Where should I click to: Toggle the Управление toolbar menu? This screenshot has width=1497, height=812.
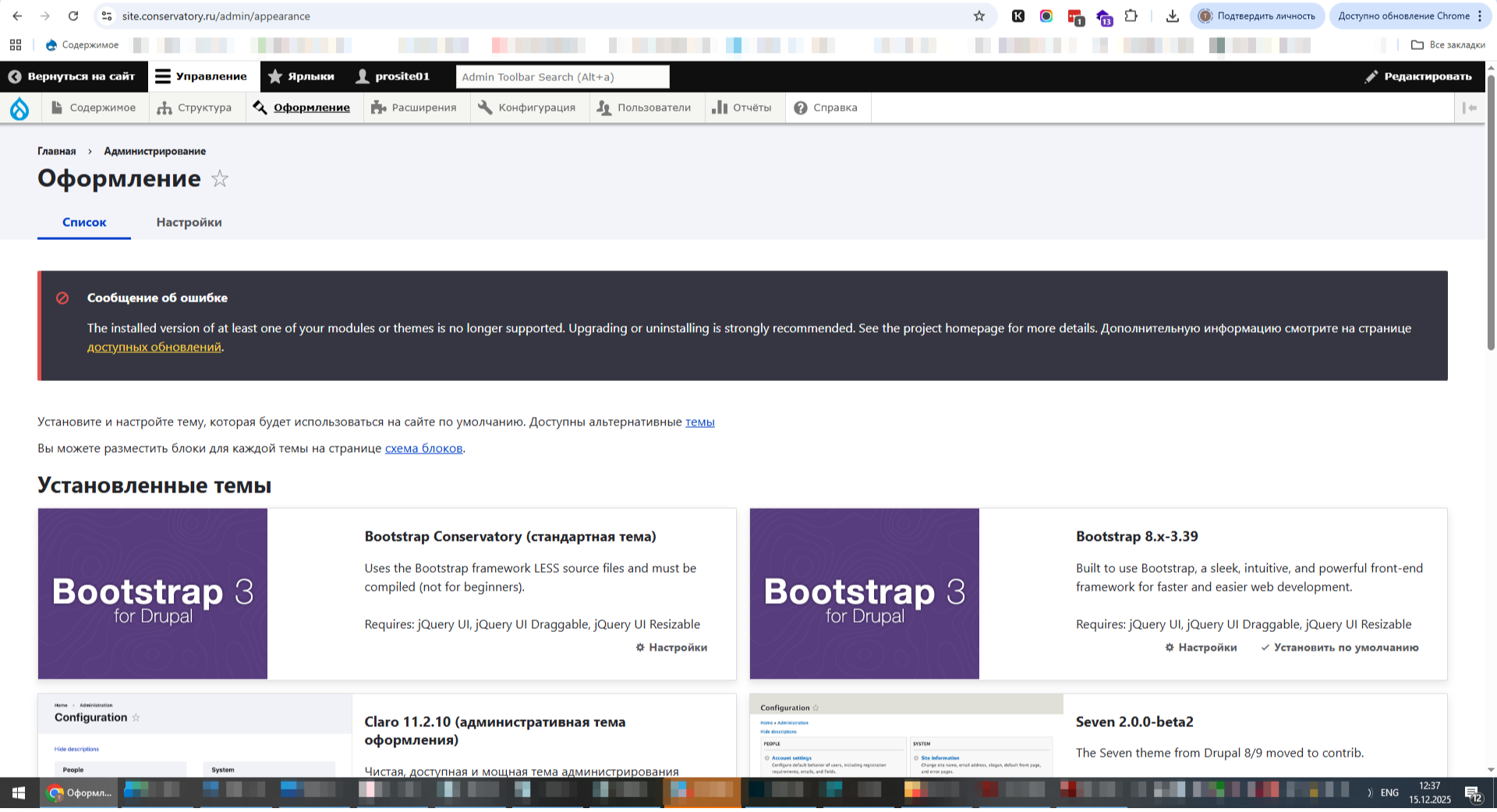[201, 76]
